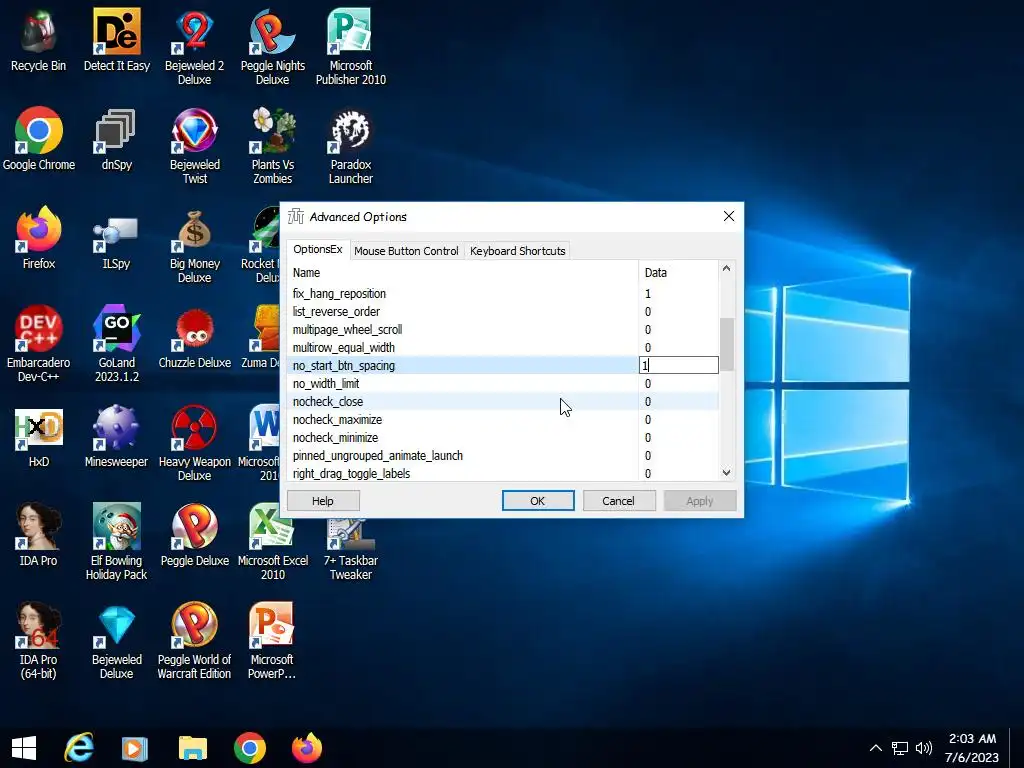Screen dimensions: 1024x768
Task: Click the Embarcadero Dev-C++ shortcut
Action: pos(39,344)
